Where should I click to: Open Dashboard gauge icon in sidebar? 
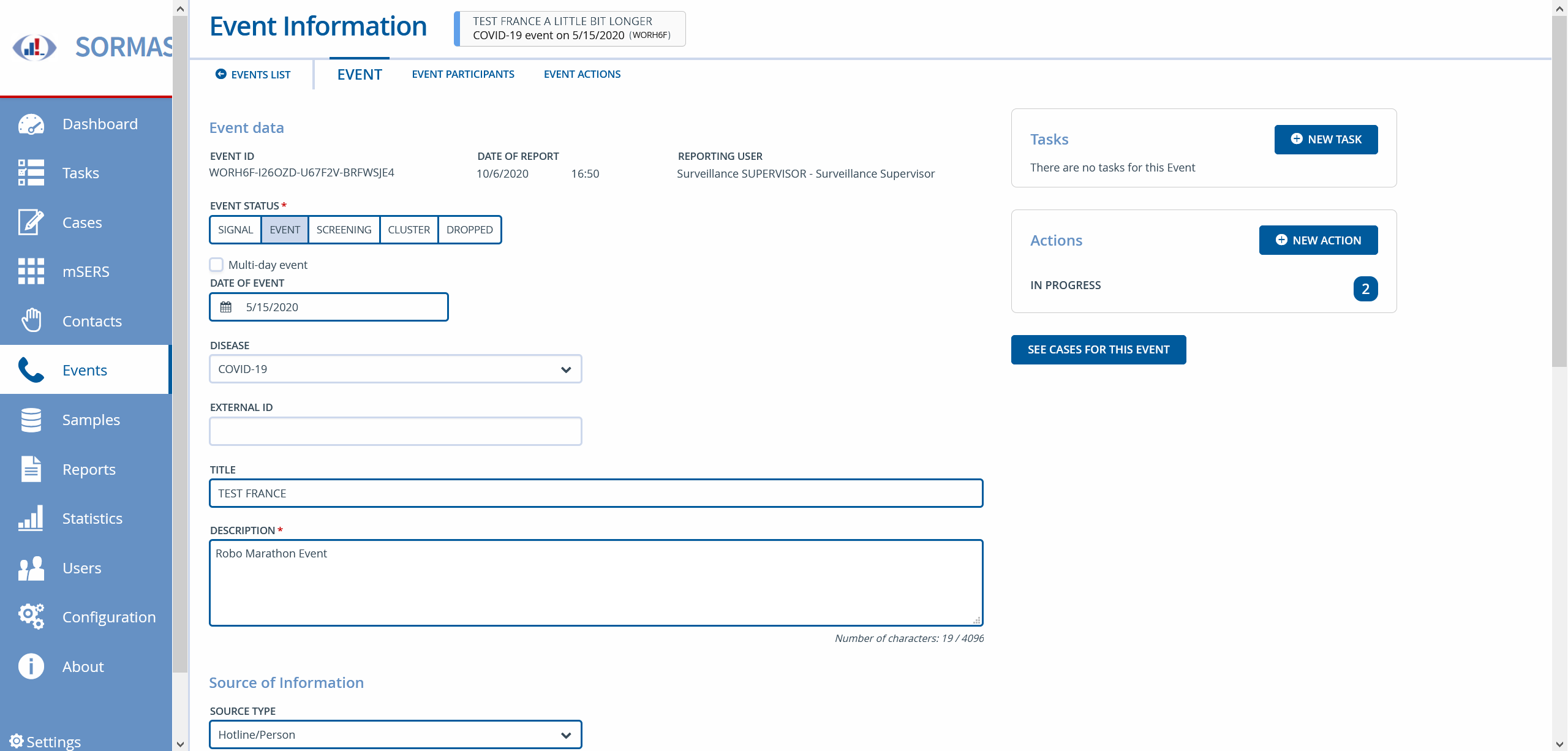click(x=31, y=124)
